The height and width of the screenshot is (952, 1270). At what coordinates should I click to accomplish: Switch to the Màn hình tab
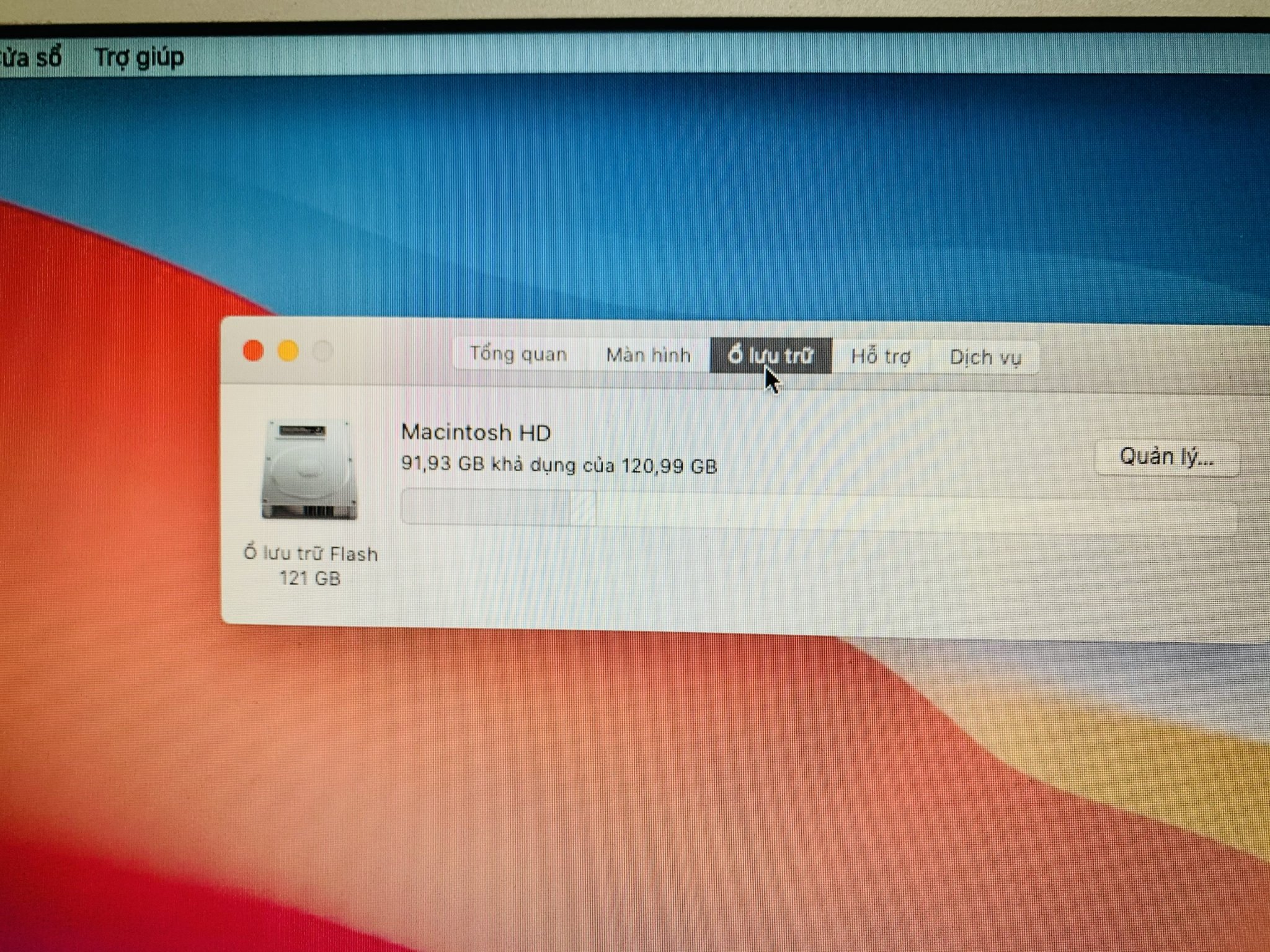click(649, 355)
